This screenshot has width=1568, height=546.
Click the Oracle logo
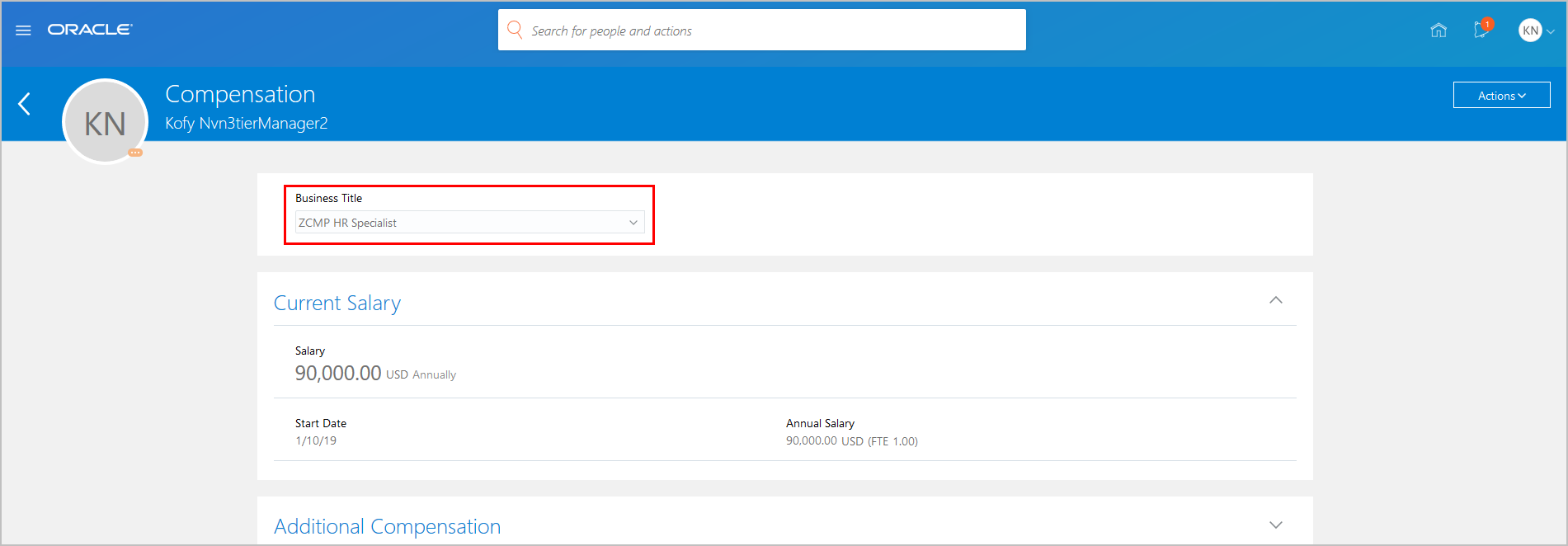(x=90, y=30)
